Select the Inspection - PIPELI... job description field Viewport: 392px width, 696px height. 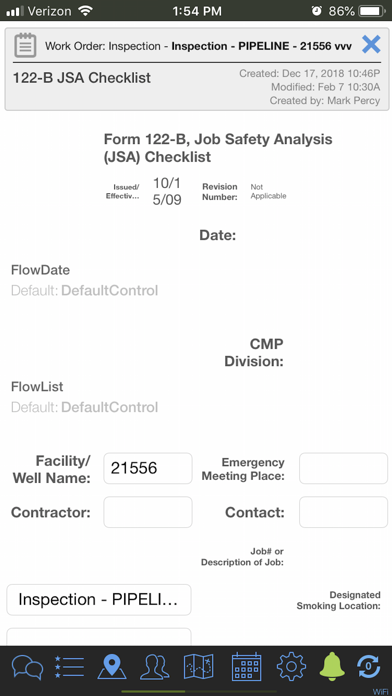(x=99, y=600)
